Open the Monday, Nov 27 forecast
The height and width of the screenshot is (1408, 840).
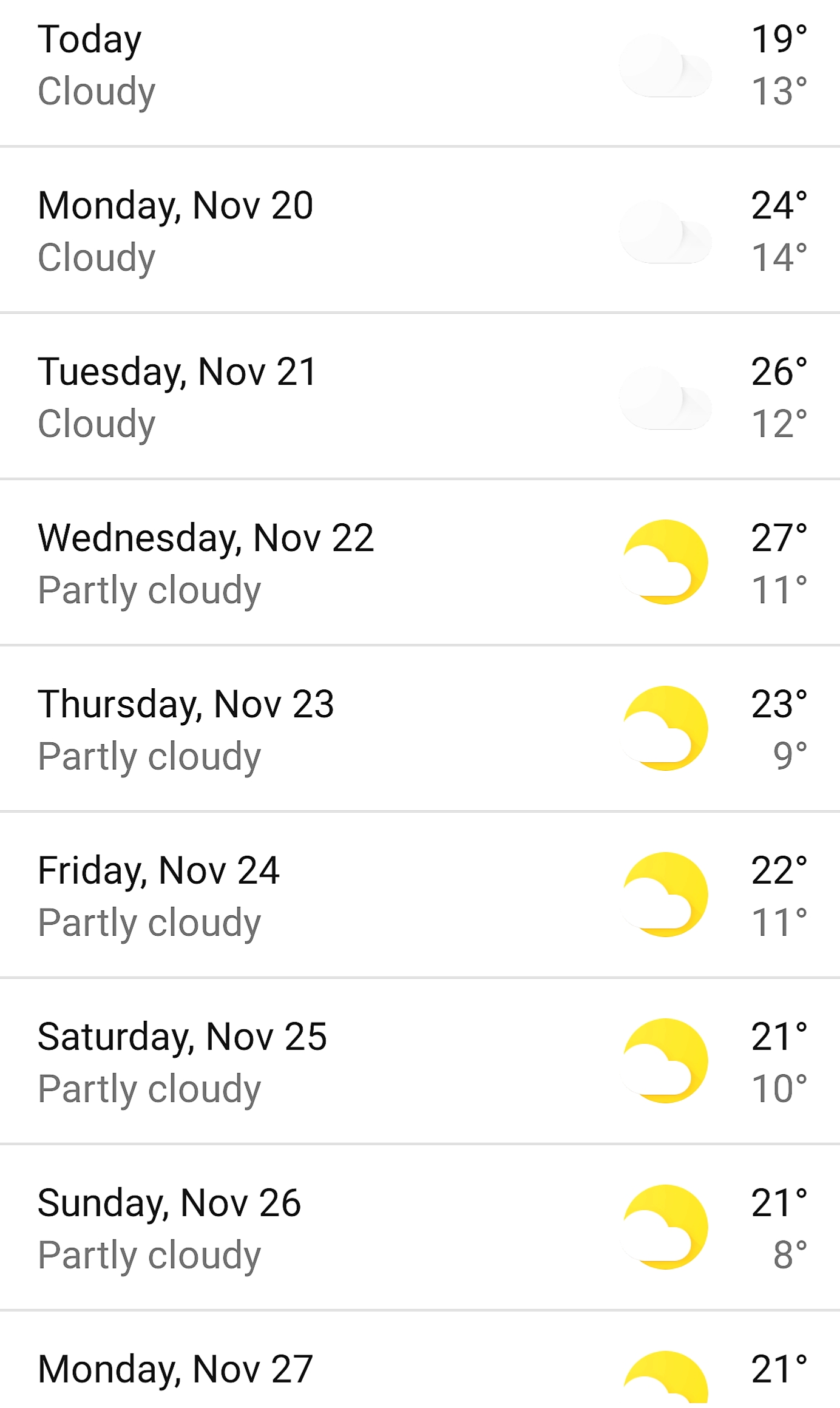420,1360
